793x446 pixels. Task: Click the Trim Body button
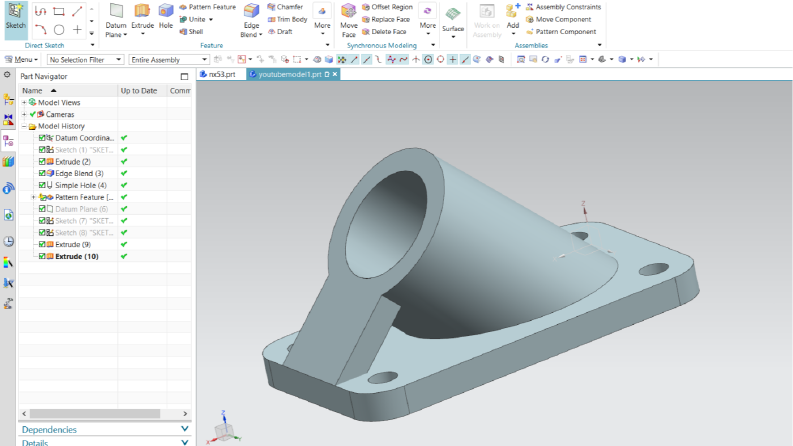(287, 19)
